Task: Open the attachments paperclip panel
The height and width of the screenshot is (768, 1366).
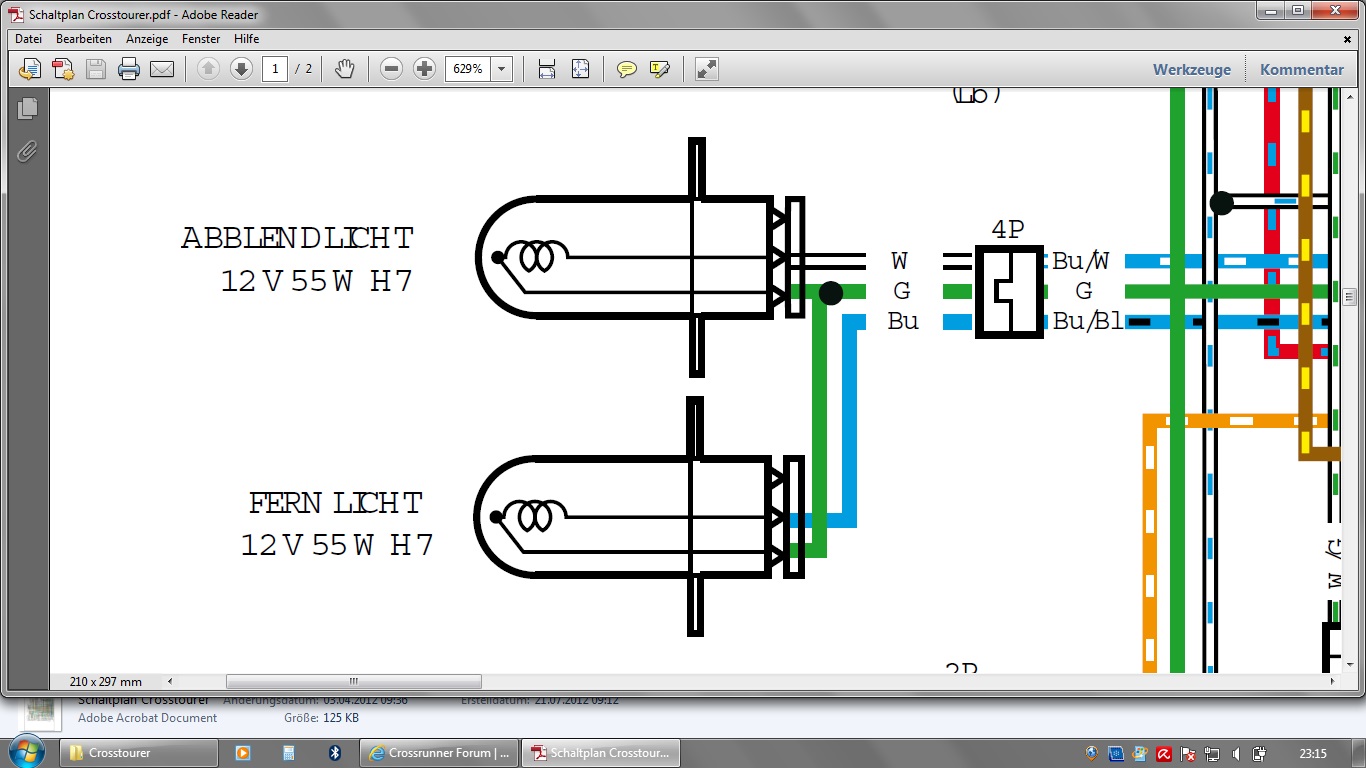Action: click(27, 151)
